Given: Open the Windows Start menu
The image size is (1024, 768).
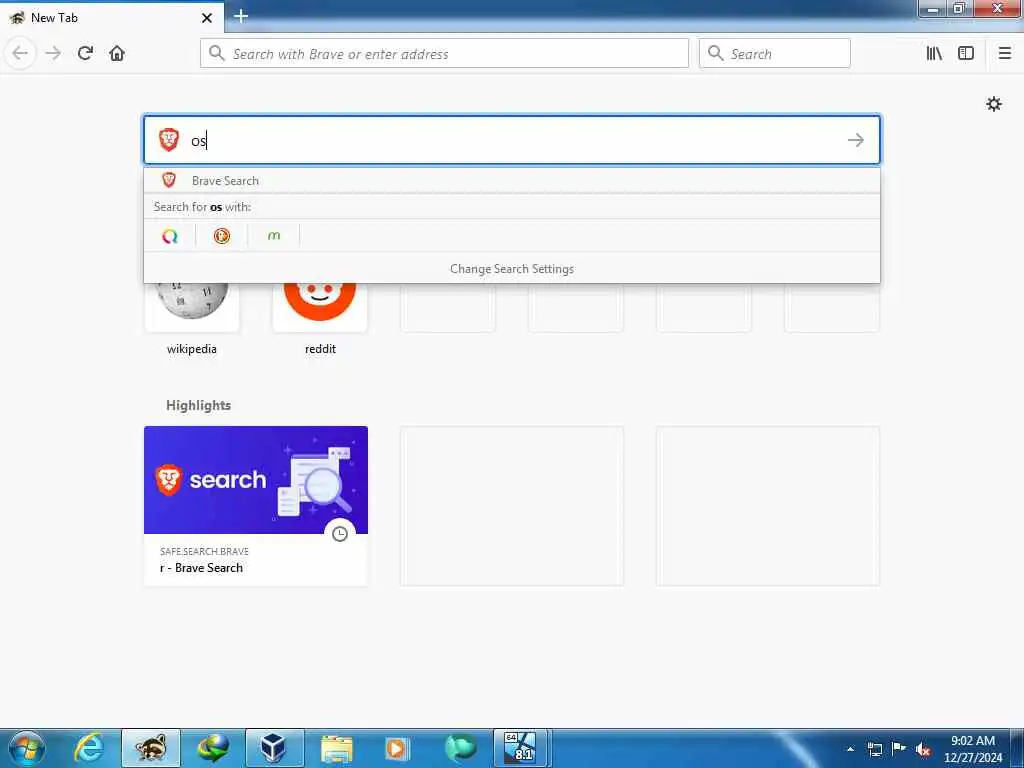Looking at the screenshot, I should tap(27, 748).
